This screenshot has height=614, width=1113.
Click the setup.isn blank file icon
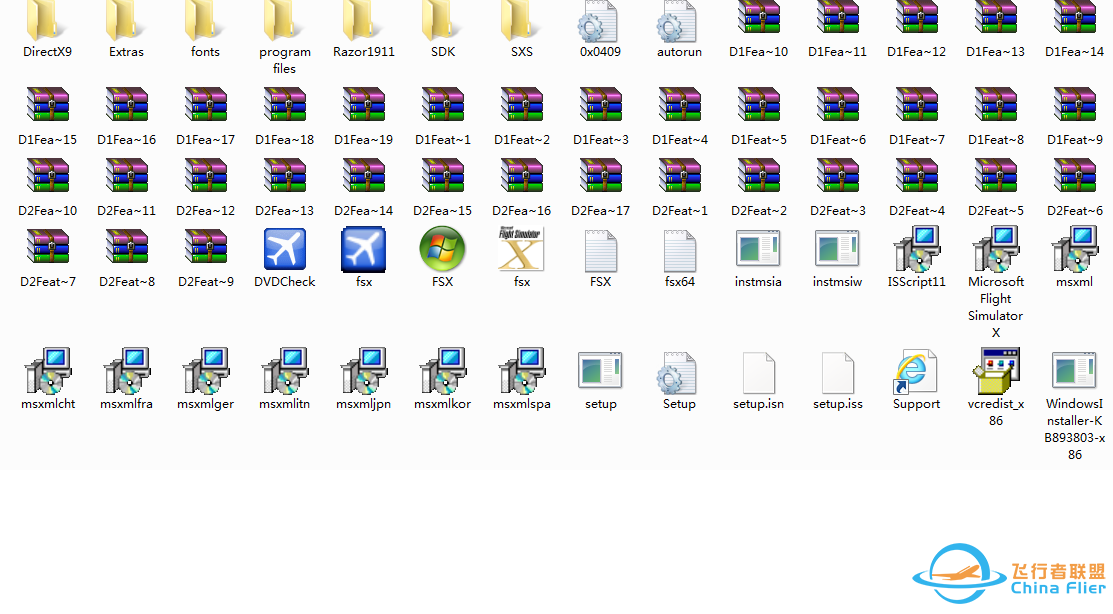point(758,372)
